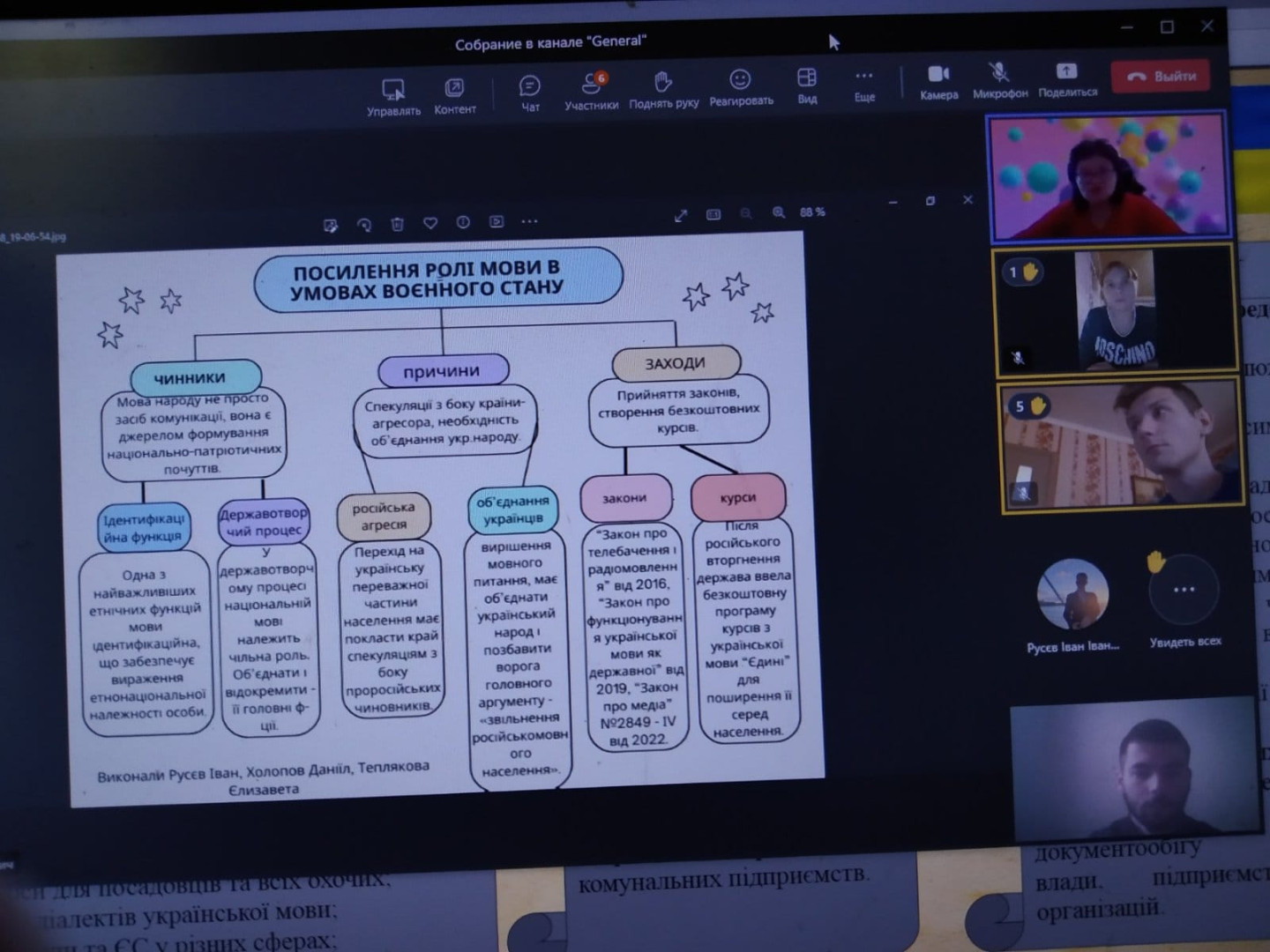Minimize the photo viewer window
The width and height of the screenshot is (1270, 952).
[x=893, y=203]
